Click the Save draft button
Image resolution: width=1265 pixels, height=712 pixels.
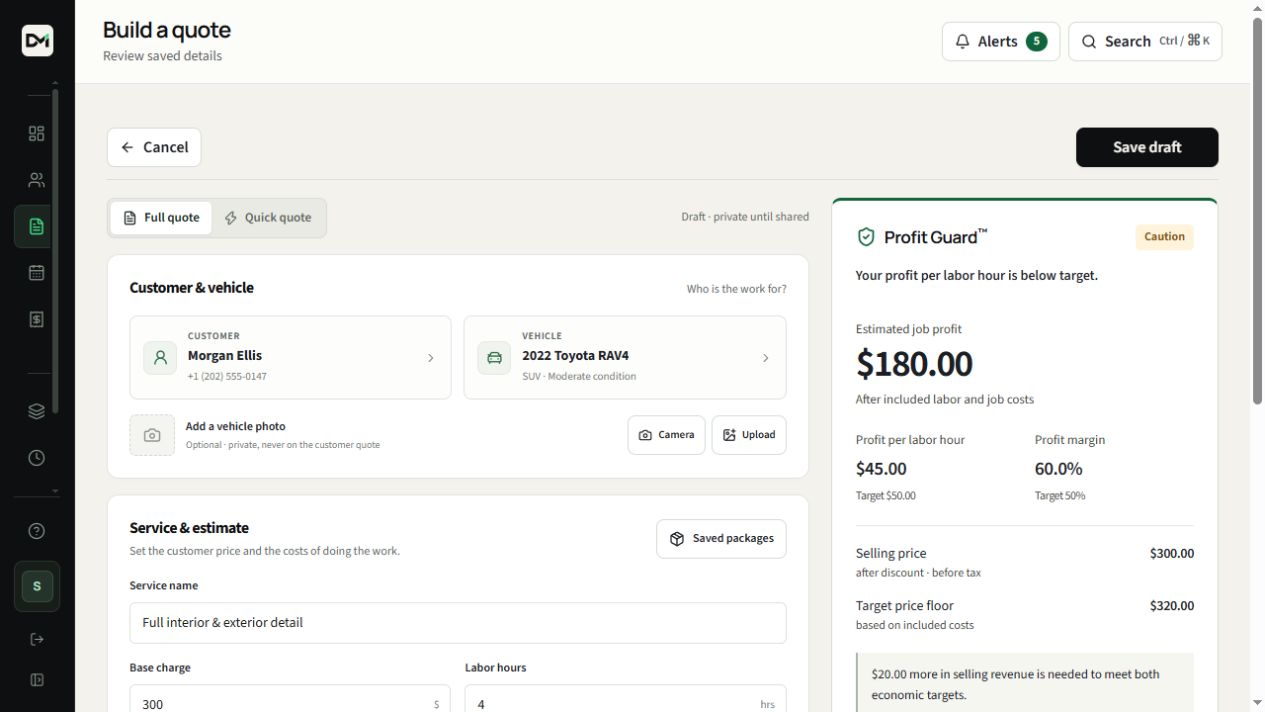pyautogui.click(x=1147, y=147)
